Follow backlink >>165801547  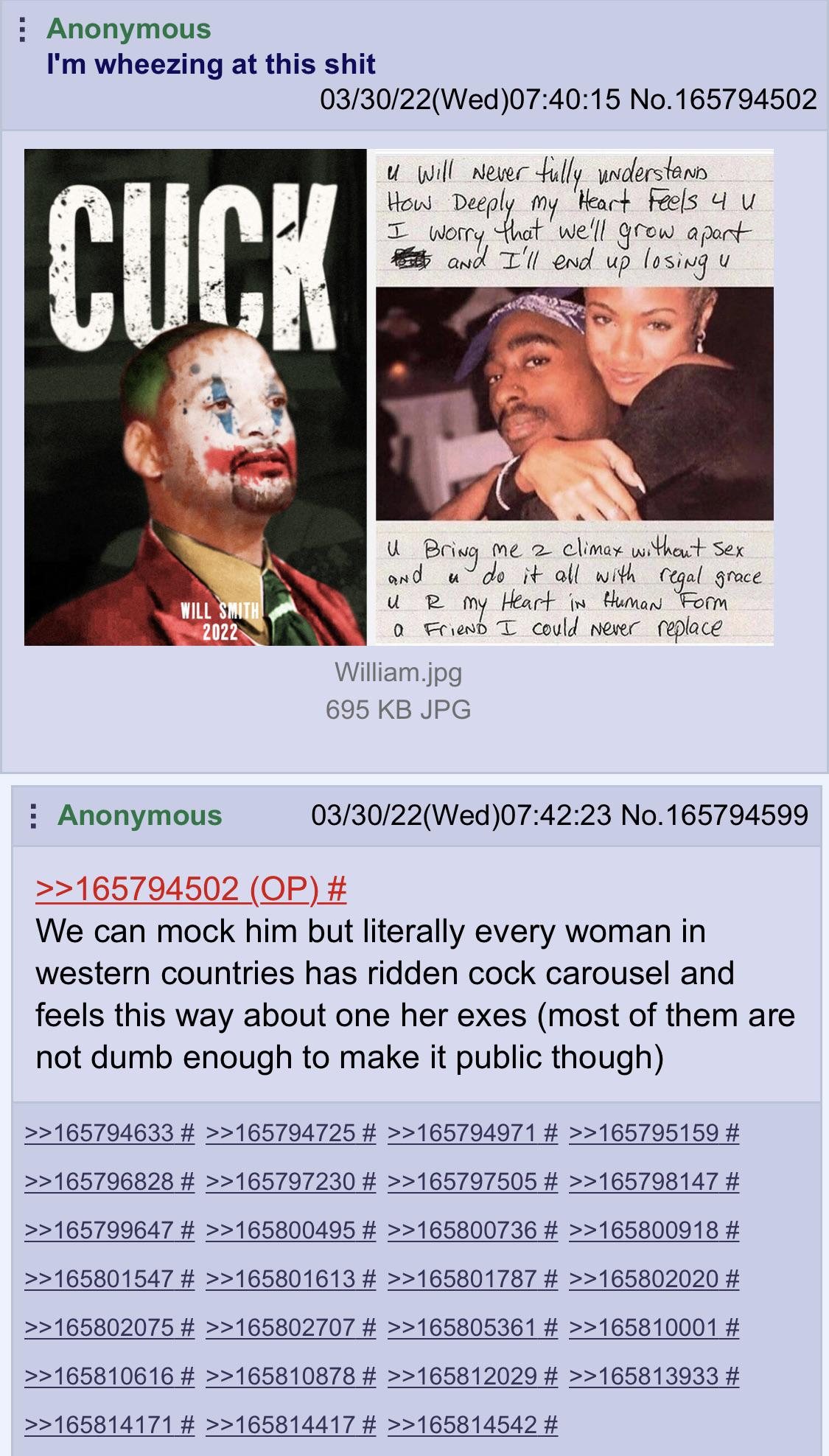pyautogui.click(x=110, y=1278)
